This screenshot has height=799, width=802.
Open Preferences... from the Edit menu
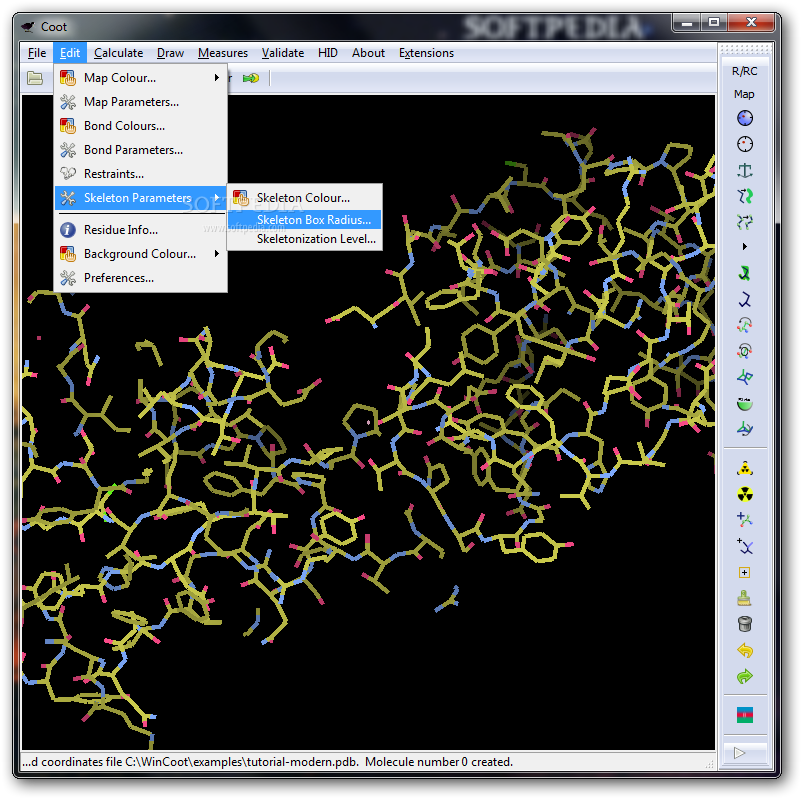pos(141,278)
